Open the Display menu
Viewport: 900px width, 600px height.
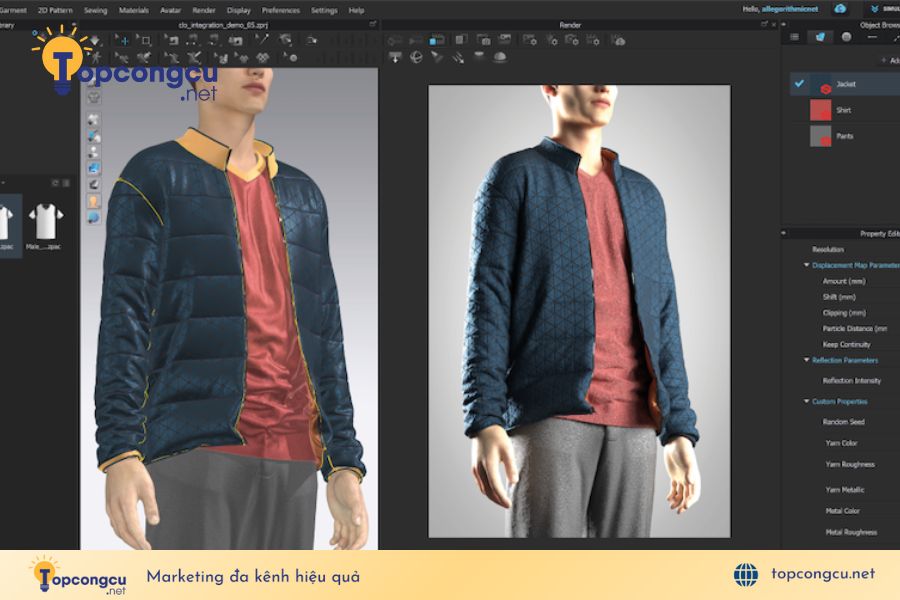pos(239,10)
